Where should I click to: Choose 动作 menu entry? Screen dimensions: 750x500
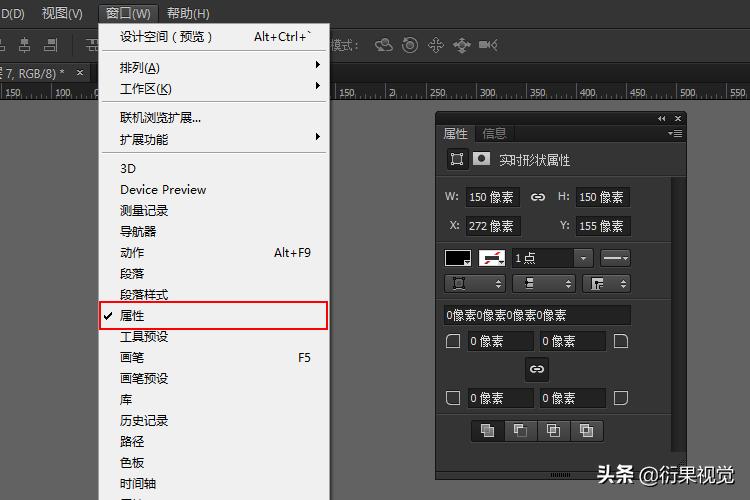214,253
